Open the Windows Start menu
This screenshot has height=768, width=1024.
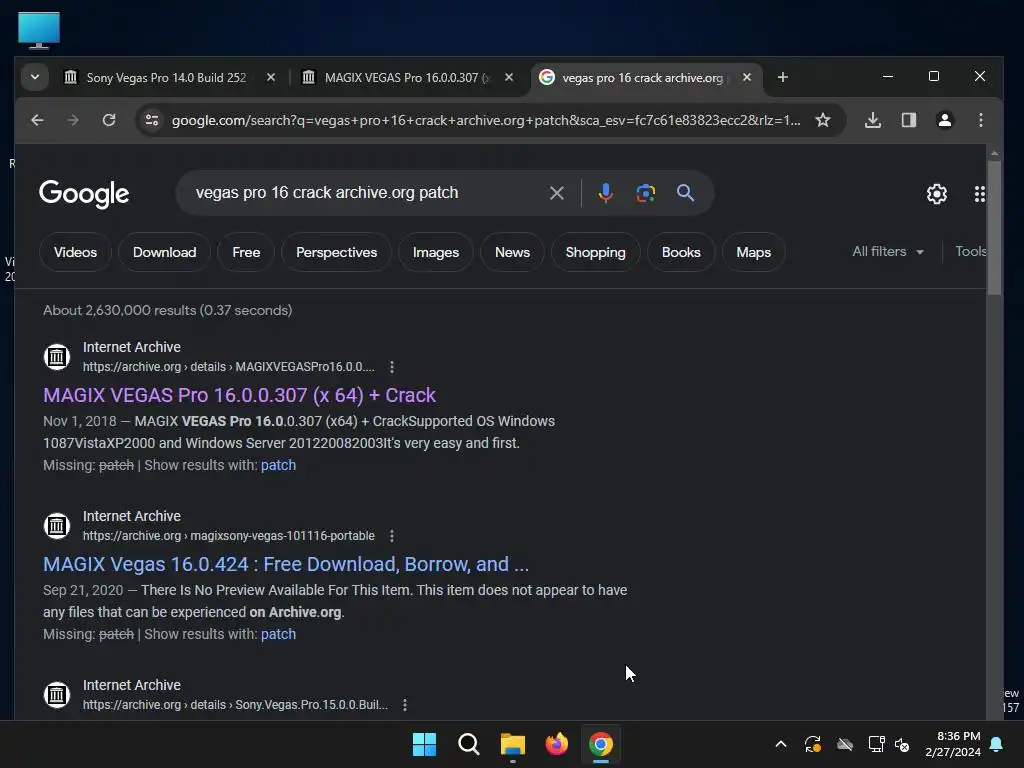[424, 744]
